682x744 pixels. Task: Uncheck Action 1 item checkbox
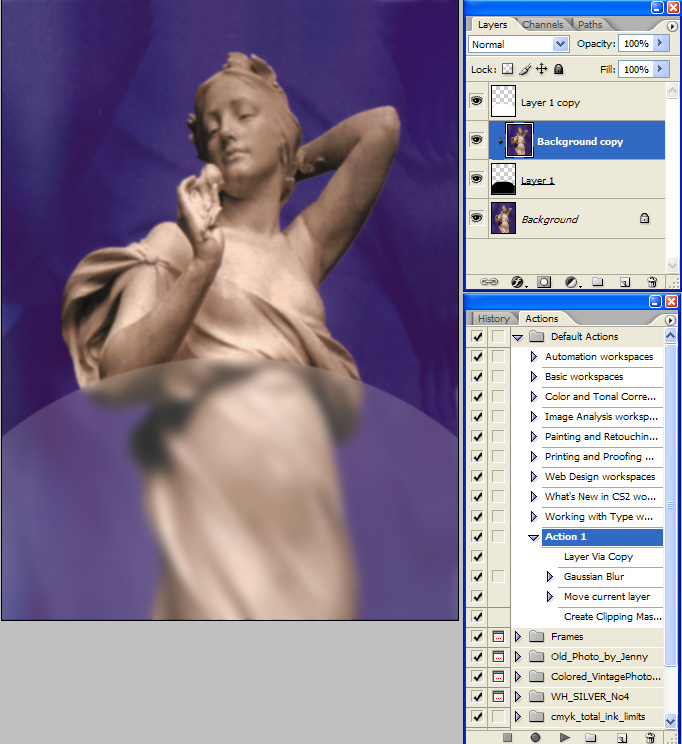click(x=477, y=536)
